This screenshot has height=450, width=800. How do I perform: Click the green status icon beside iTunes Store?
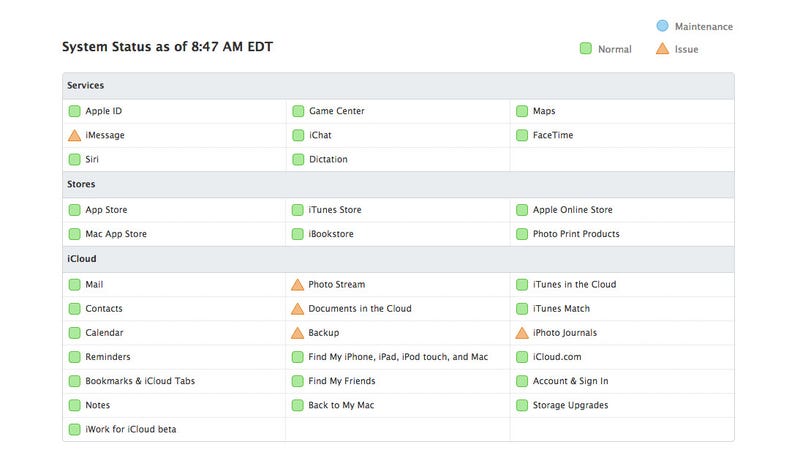point(297,210)
